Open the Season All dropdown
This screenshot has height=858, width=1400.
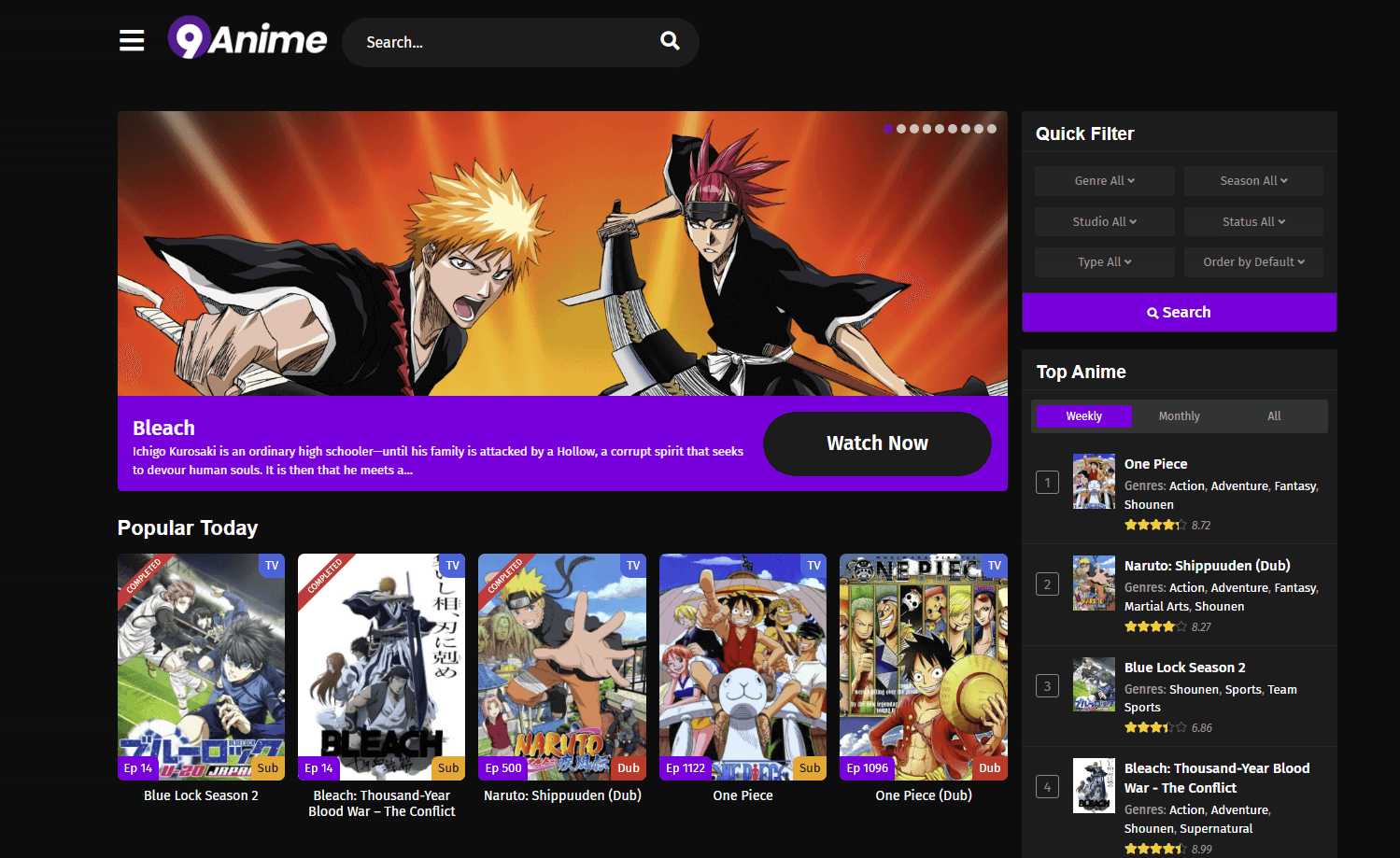(1253, 181)
